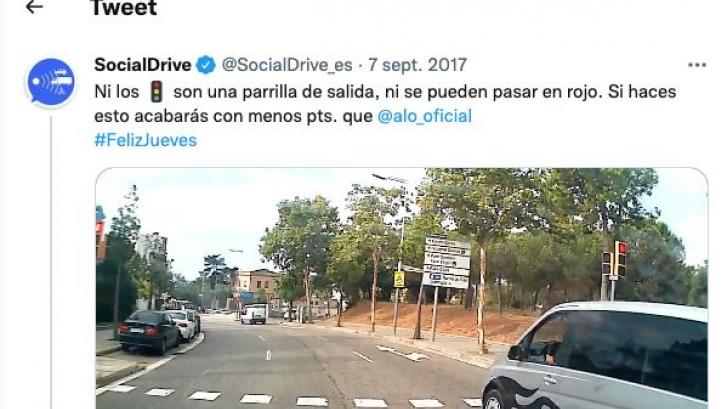The image size is (727, 409).
Task: Click the yellow pedestrian sign in photo
Action: pyautogui.click(x=399, y=280)
